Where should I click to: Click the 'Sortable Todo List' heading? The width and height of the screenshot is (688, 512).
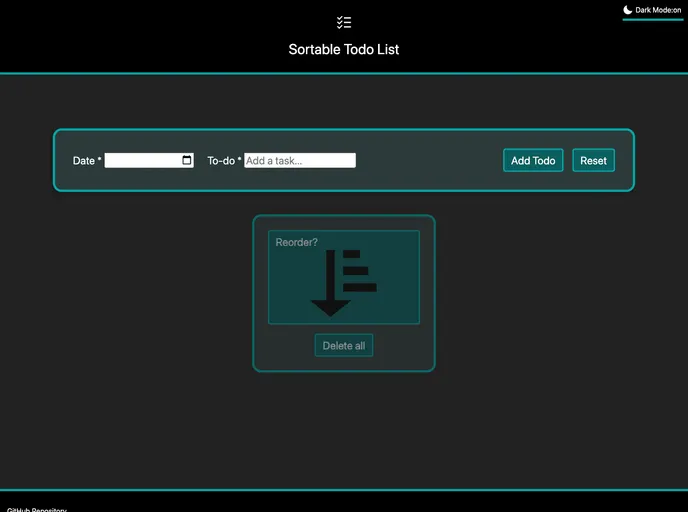click(344, 49)
